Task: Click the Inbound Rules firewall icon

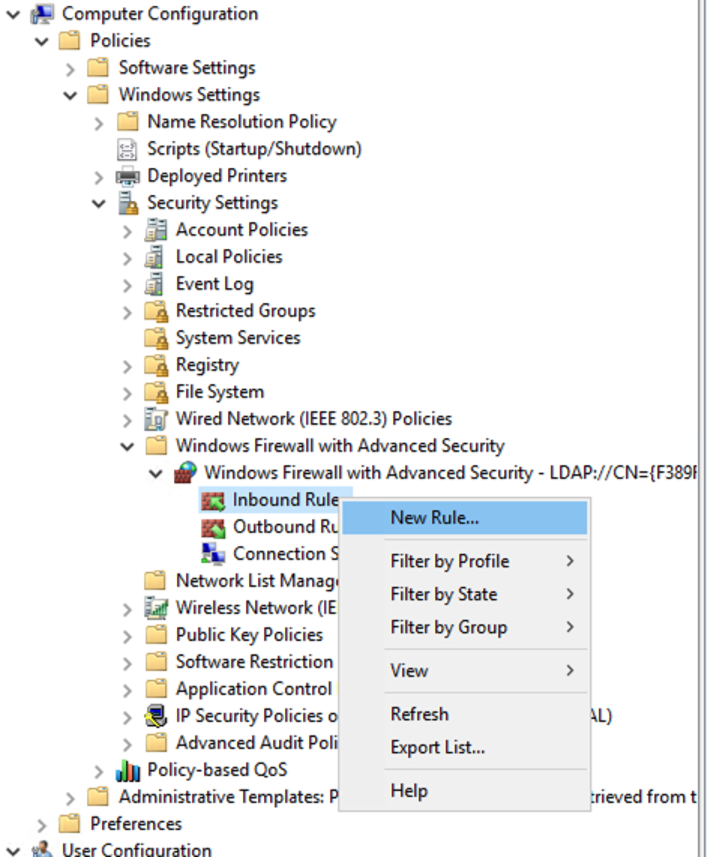Action: (x=212, y=500)
